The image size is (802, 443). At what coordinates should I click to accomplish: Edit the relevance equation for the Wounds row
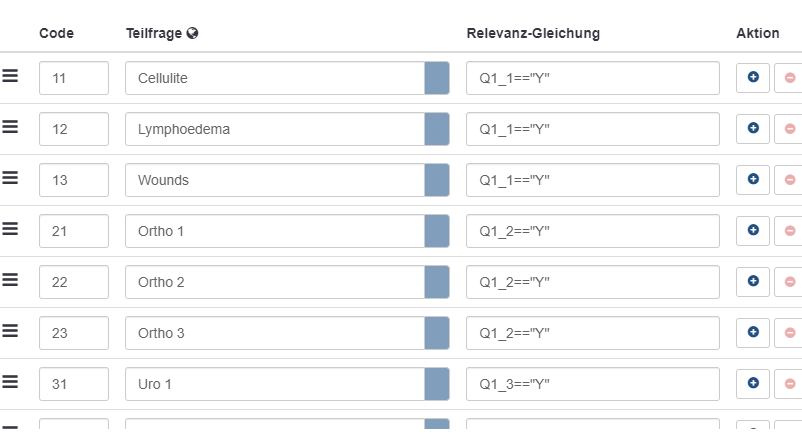pos(592,180)
